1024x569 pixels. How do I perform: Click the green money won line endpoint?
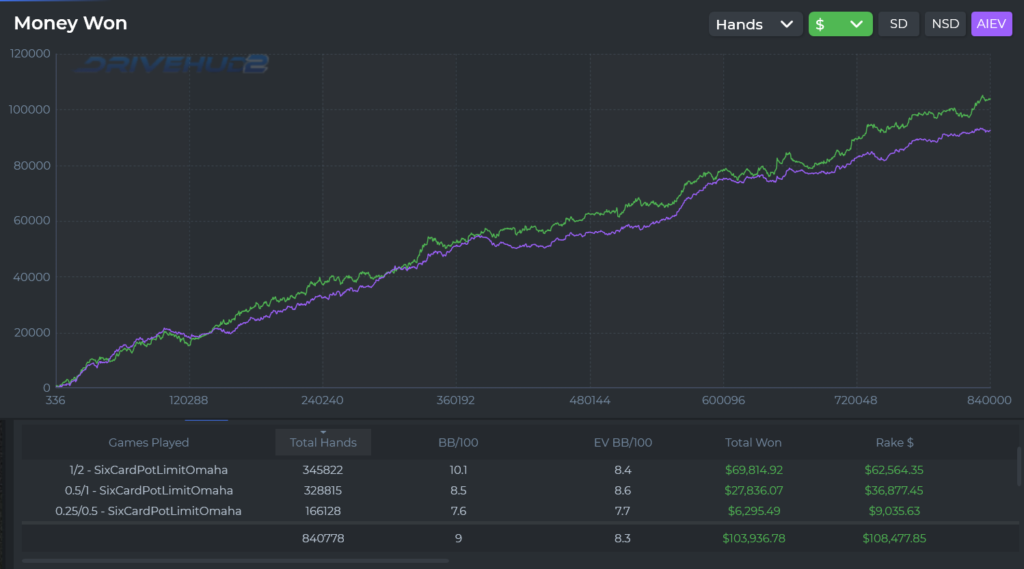[x=989, y=98]
